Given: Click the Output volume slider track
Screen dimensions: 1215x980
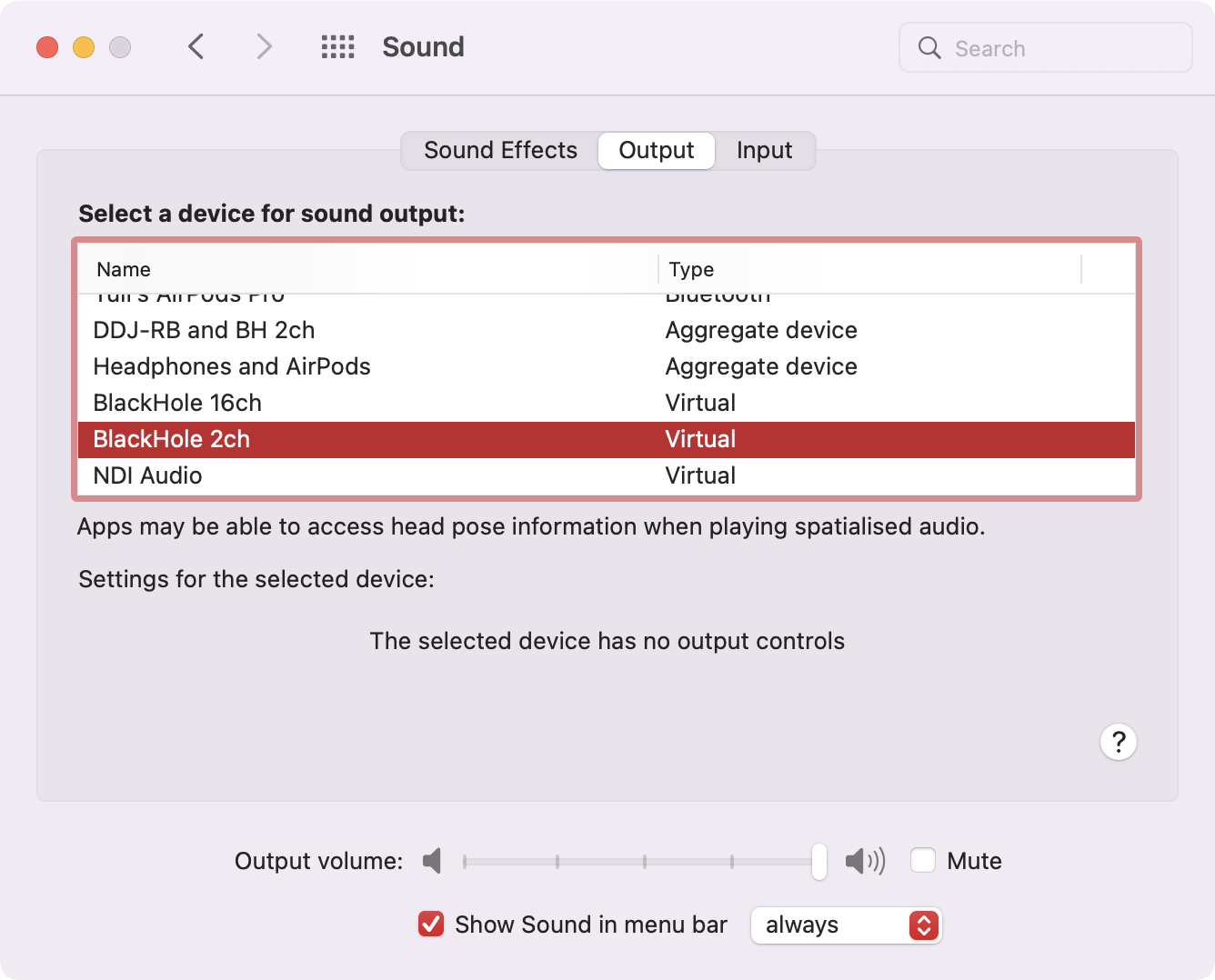Looking at the screenshot, I should [637, 861].
